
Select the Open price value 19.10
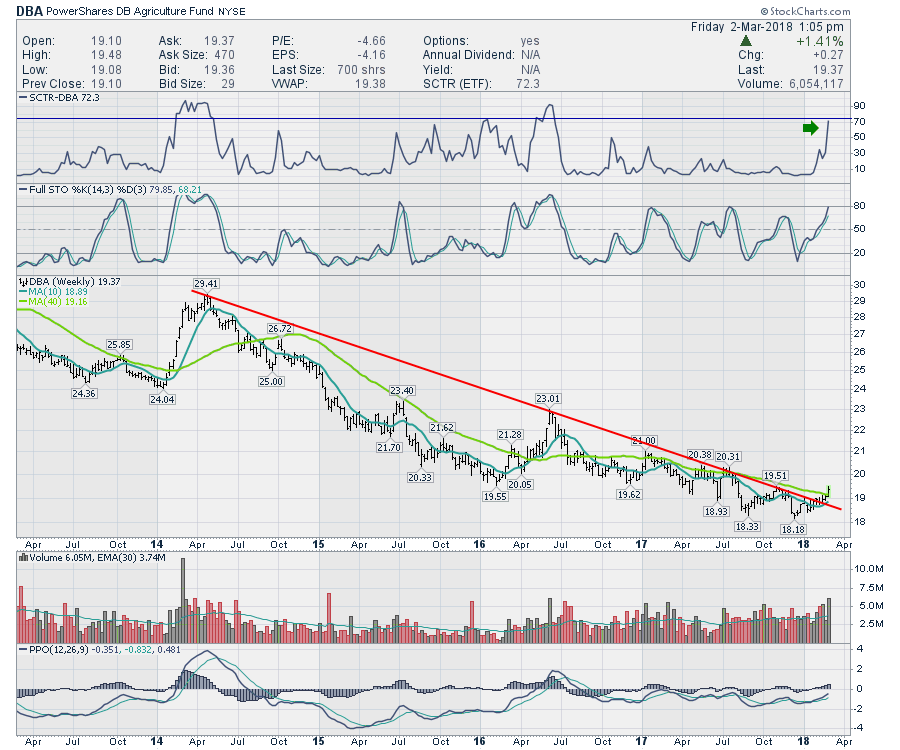106,41
